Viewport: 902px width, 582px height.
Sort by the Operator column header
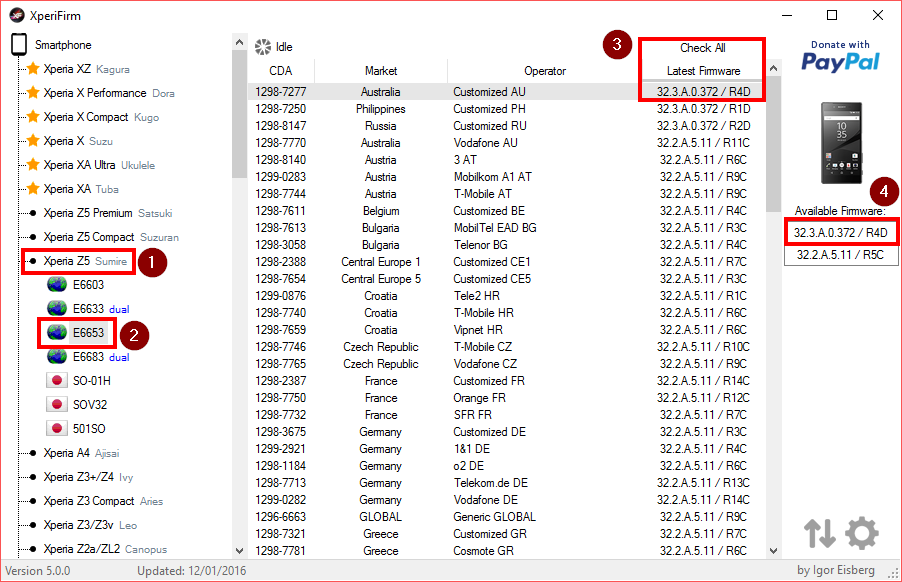[545, 71]
